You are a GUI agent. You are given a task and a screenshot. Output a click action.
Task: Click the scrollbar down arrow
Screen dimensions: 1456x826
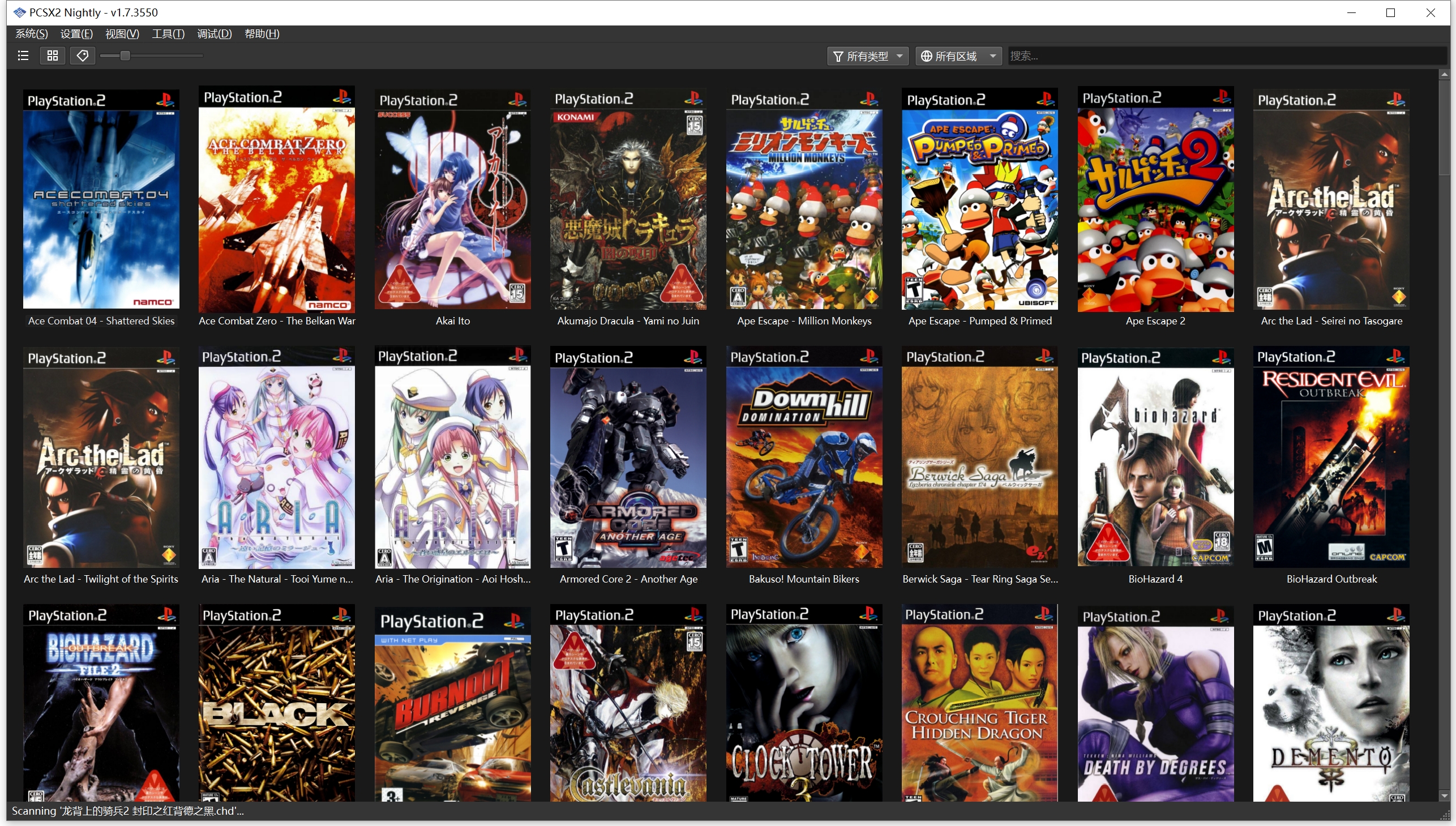pos(1445,797)
